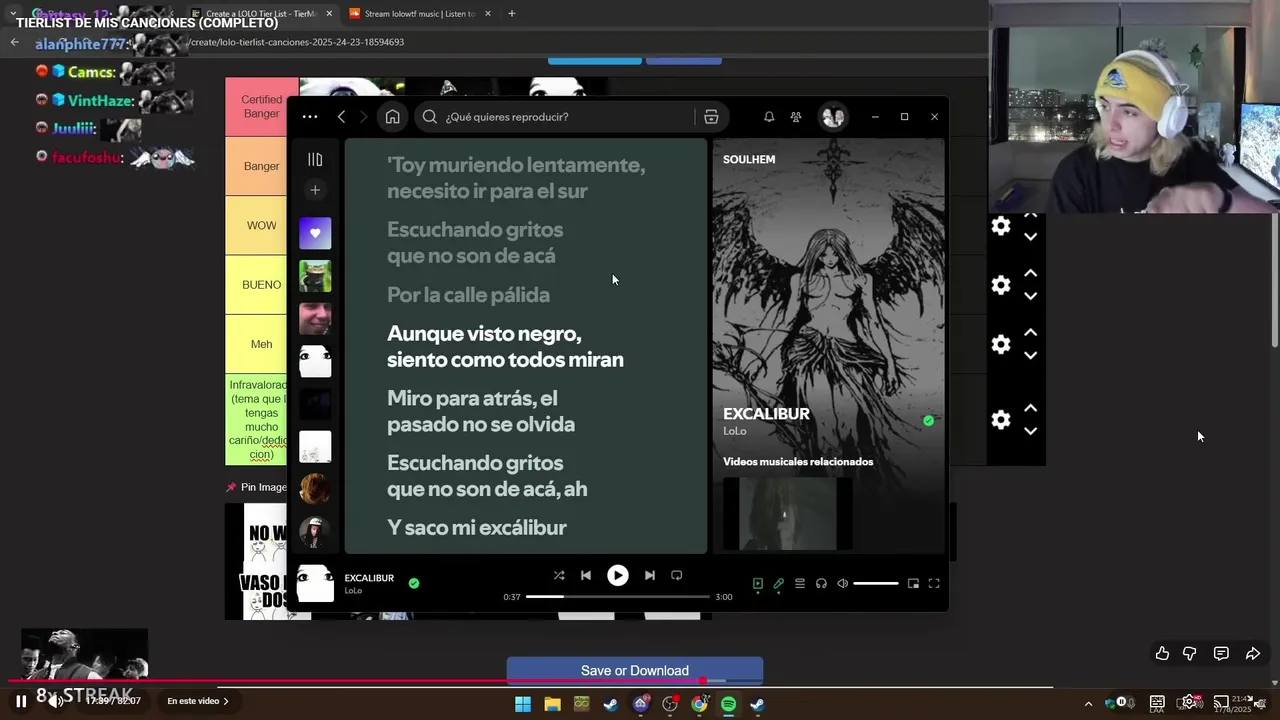Toggle Spotify repeat
This screenshot has height=720, width=1280.
click(x=677, y=575)
